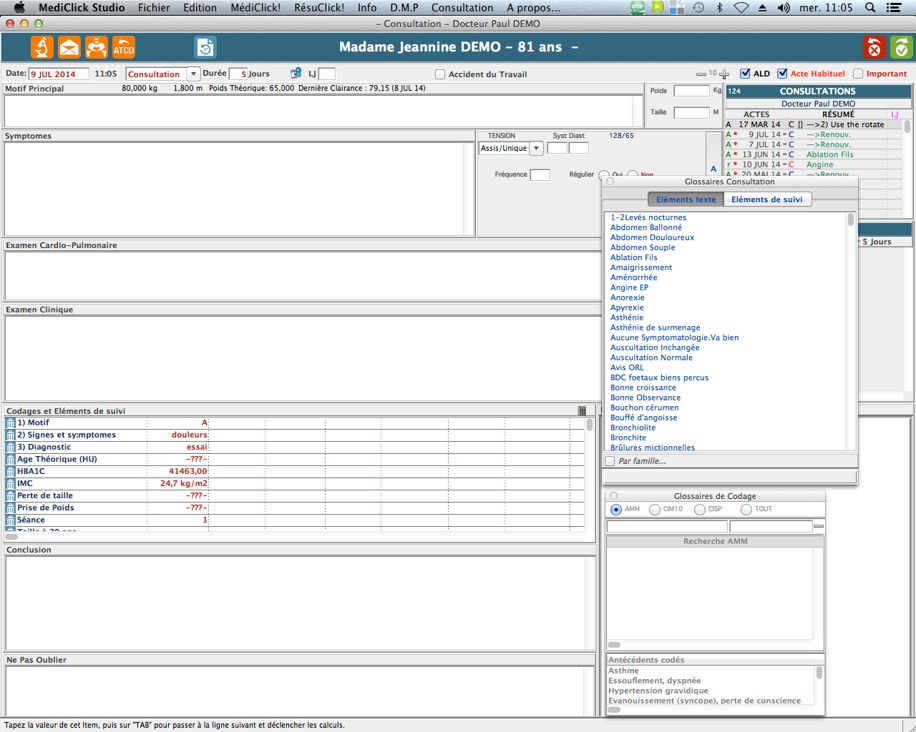Switch to Eléments de suivi tab
This screenshot has width=916, height=732.
[x=766, y=199]
